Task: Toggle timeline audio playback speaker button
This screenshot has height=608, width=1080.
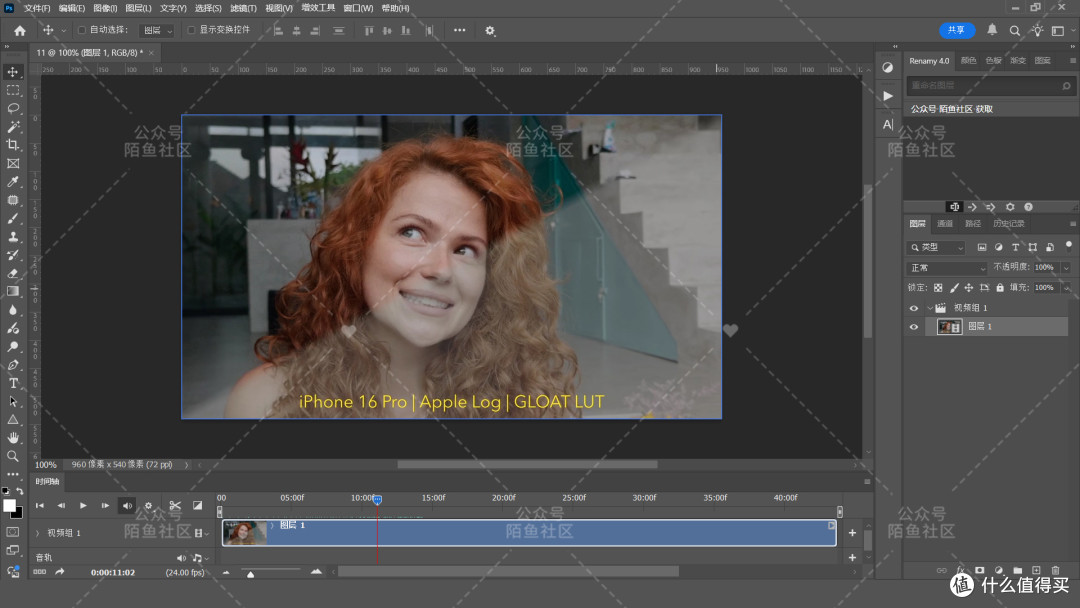Action: (x=127, y=505)
